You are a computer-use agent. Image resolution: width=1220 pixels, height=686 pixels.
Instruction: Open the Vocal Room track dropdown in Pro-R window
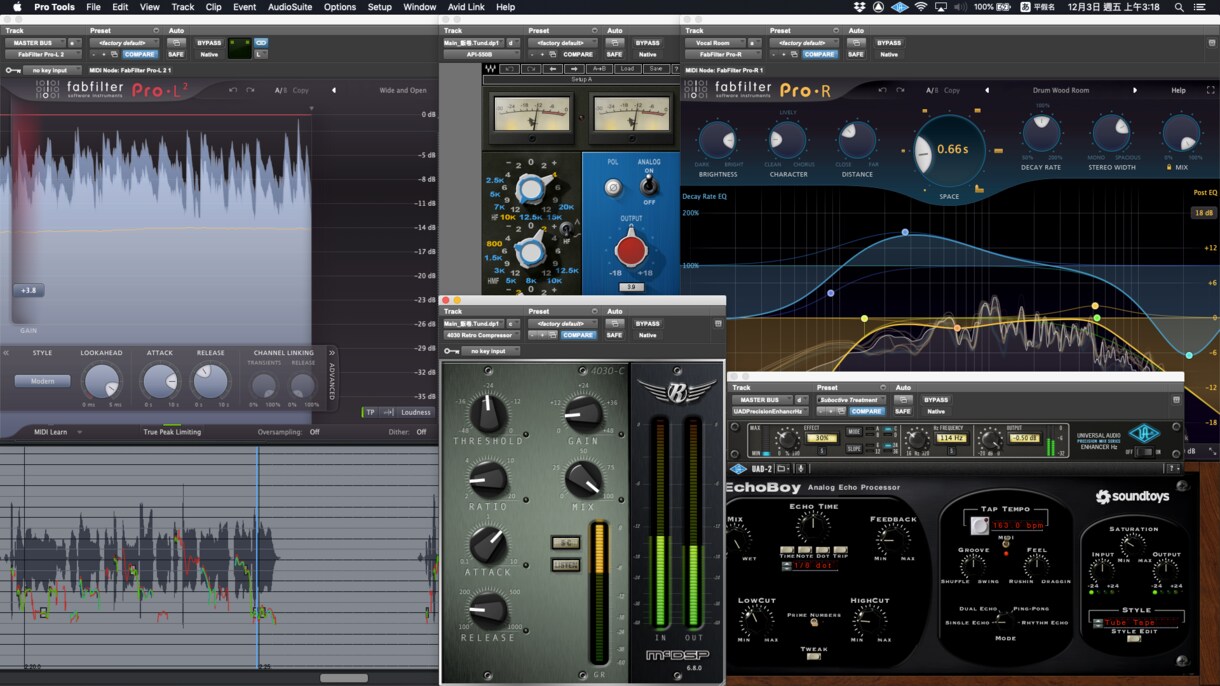point(715,43)
